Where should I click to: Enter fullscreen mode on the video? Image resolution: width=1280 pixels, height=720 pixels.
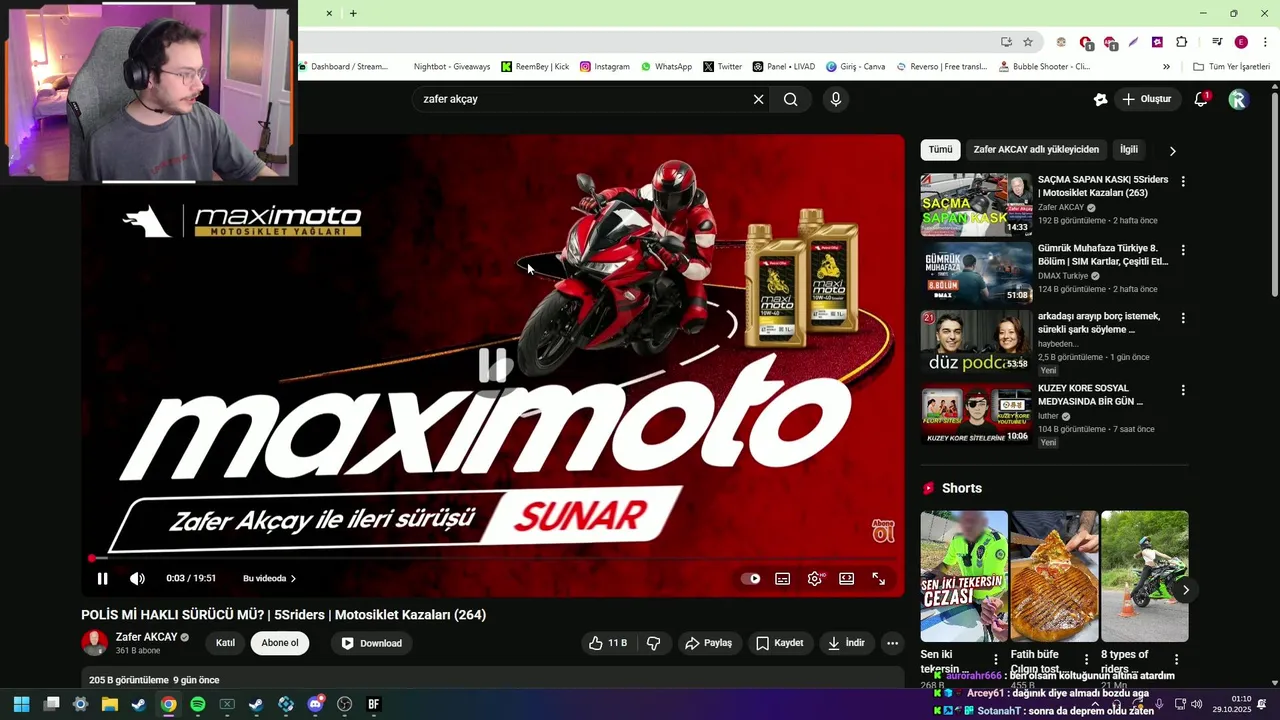click(x=878, y=578)
